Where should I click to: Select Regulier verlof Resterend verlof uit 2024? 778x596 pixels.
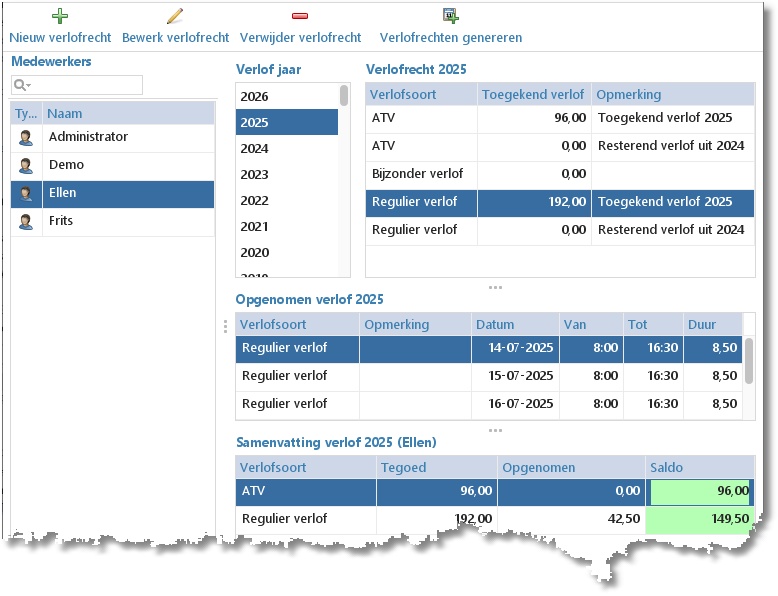coord(560,230)
